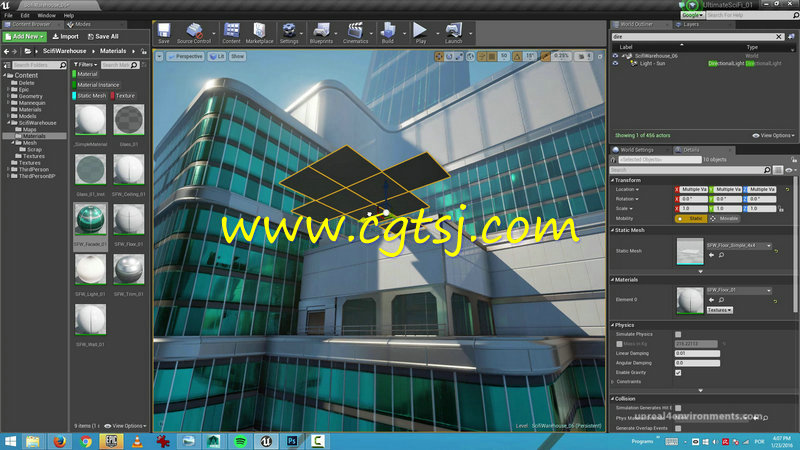Click the Windows Start button
Viewport: 800px width, 450px height.
point(10,441)
